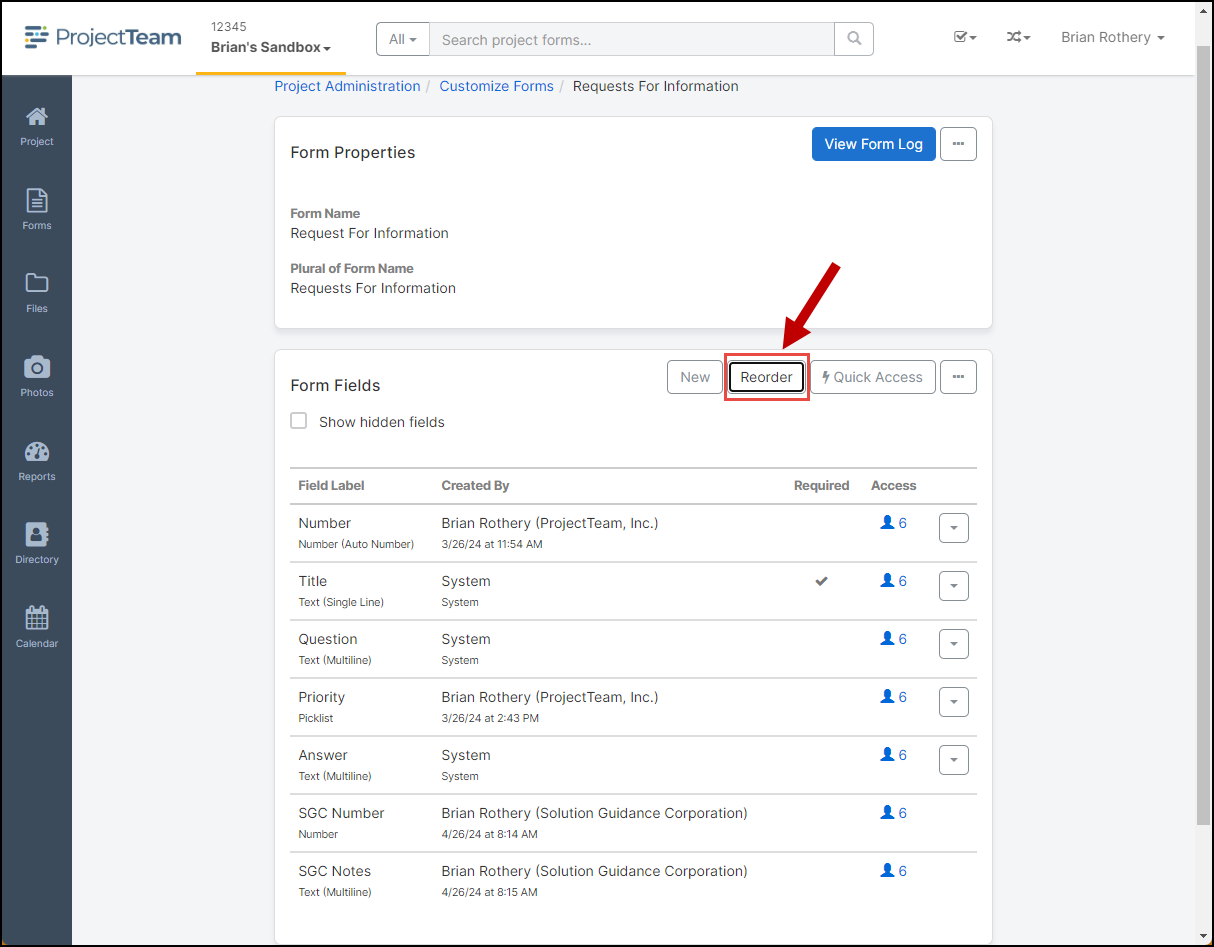1214x947 pixels.
Task: Expand the Number field row dropdown
Action: (953, 528)
